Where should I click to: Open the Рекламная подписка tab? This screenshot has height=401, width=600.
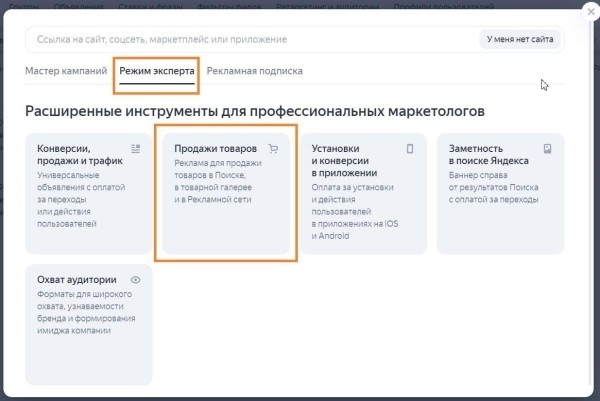pyautogui.click(x=254, y=71)
